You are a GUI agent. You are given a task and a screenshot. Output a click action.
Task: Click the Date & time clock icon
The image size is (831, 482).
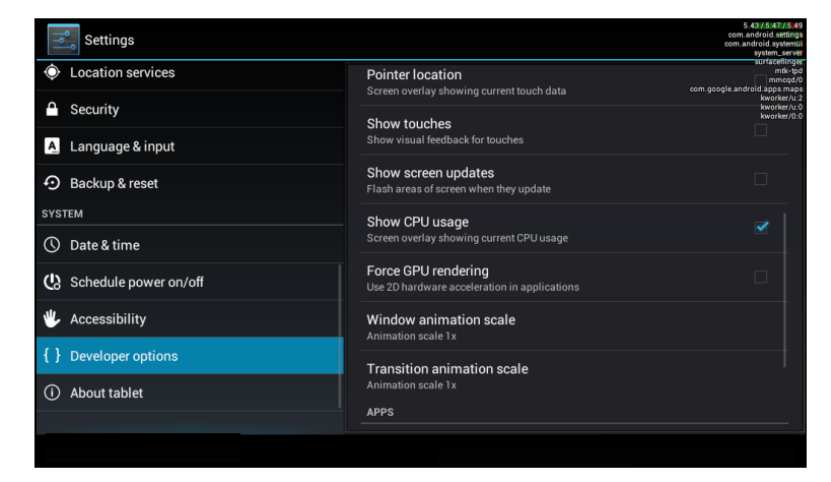click(52, 245)
